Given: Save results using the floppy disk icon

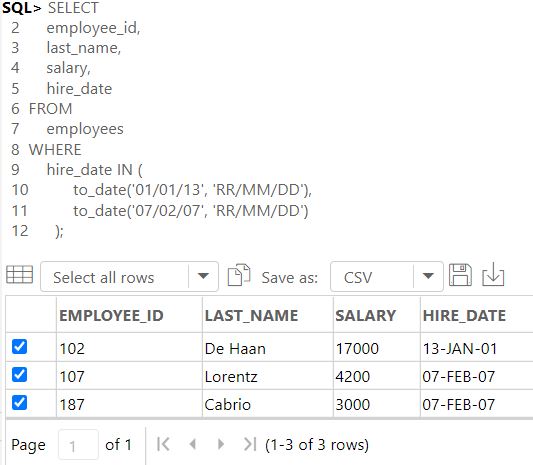Looking at the screenshot, I should (460, 275).
